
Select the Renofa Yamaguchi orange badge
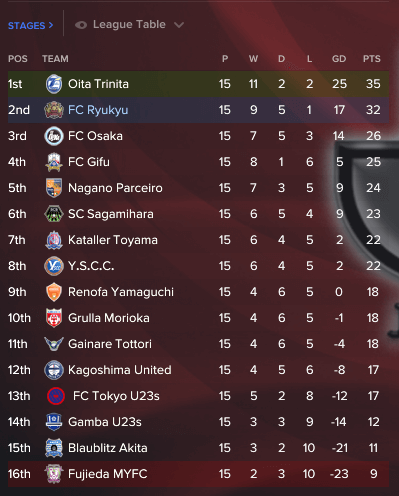tap(54, 292)
